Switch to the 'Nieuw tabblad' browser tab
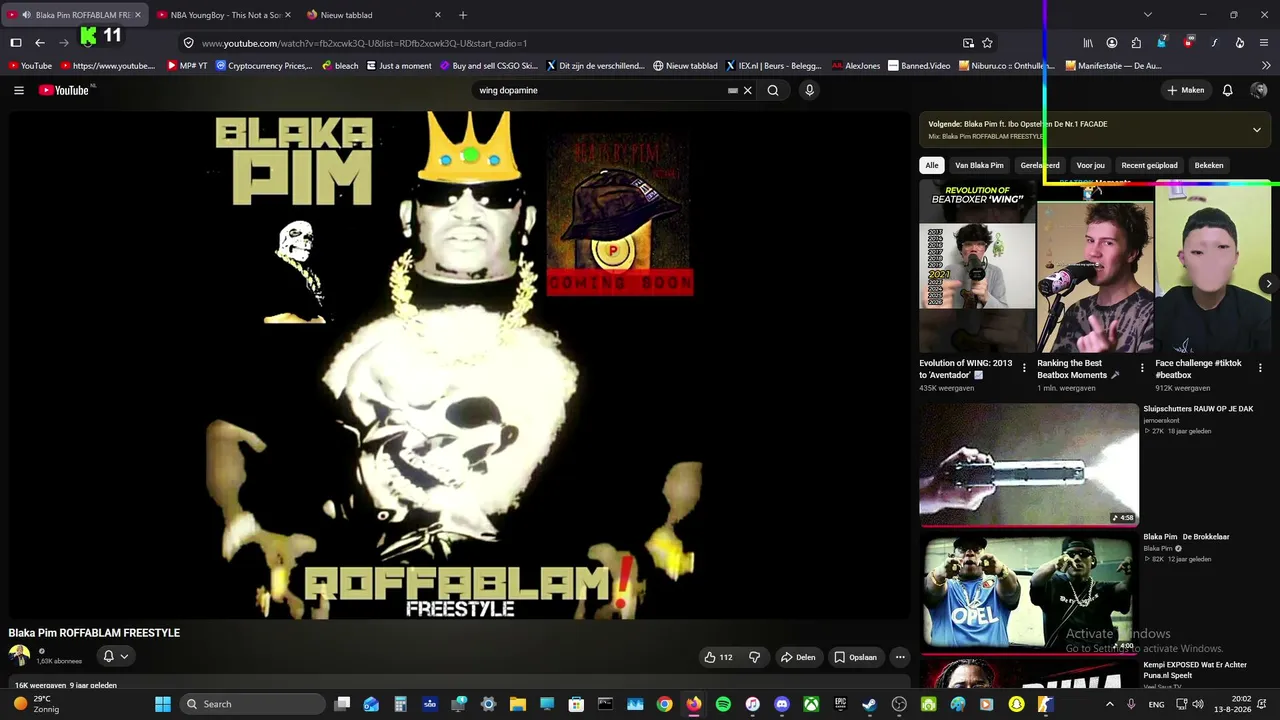Image resolution: width=1280 pixels, height=720 pixels. coord(373,15)
